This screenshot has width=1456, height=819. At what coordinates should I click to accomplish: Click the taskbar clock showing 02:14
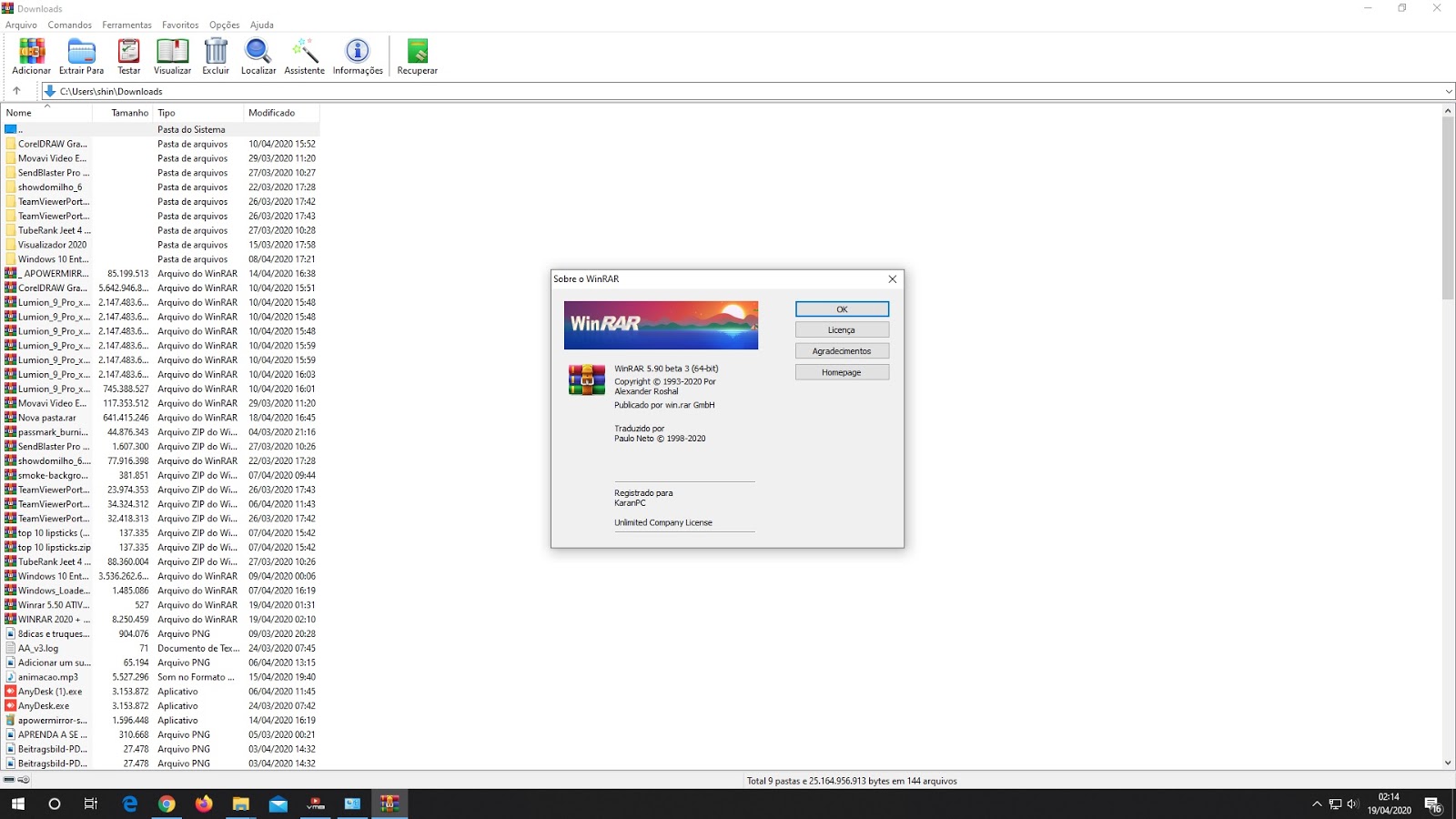(1389, 804)
